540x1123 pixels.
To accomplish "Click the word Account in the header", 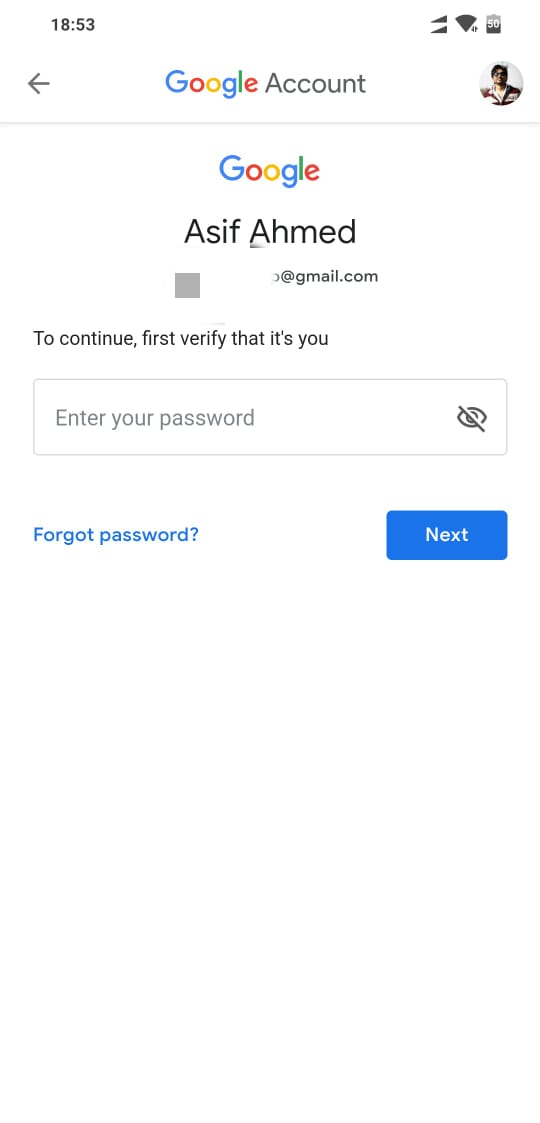I will click(315, 84).
